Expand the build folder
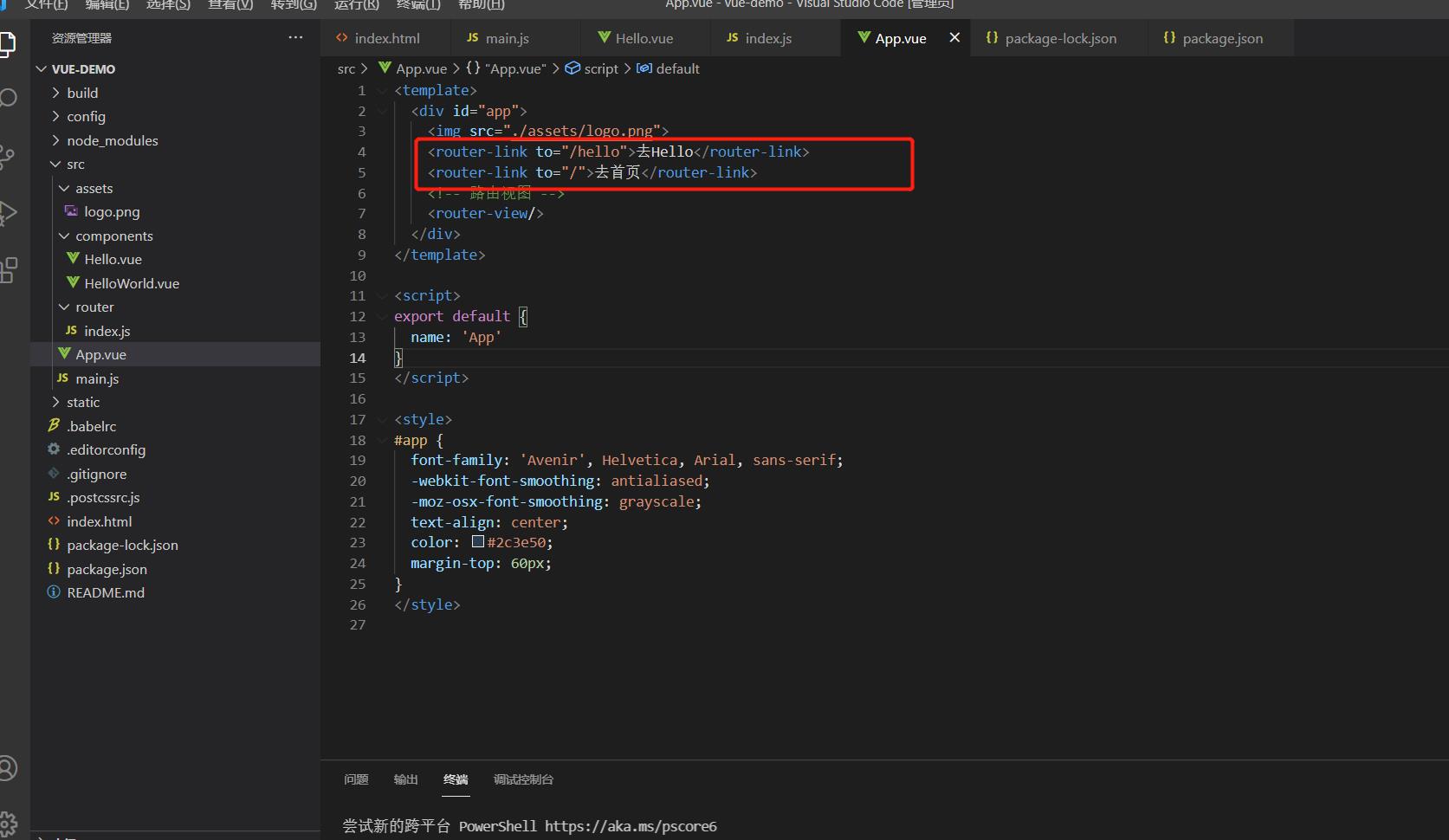 point(56,93)
